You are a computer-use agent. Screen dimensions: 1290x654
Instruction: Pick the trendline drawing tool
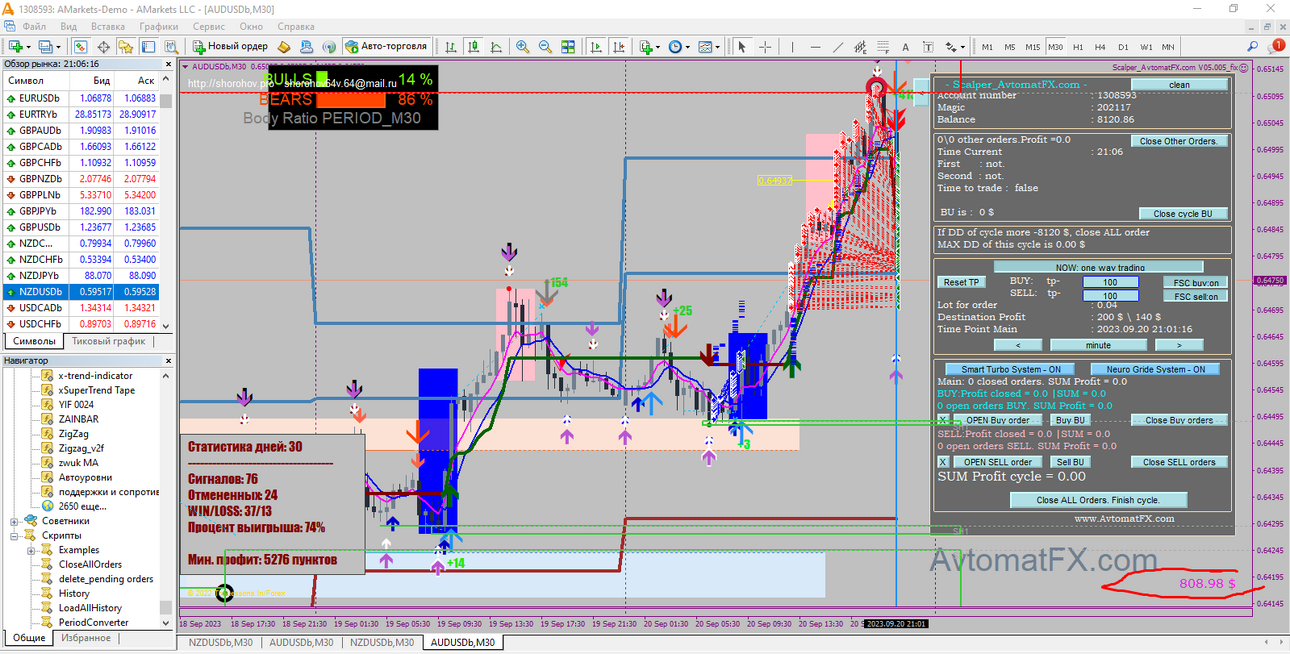click(838, 46)
